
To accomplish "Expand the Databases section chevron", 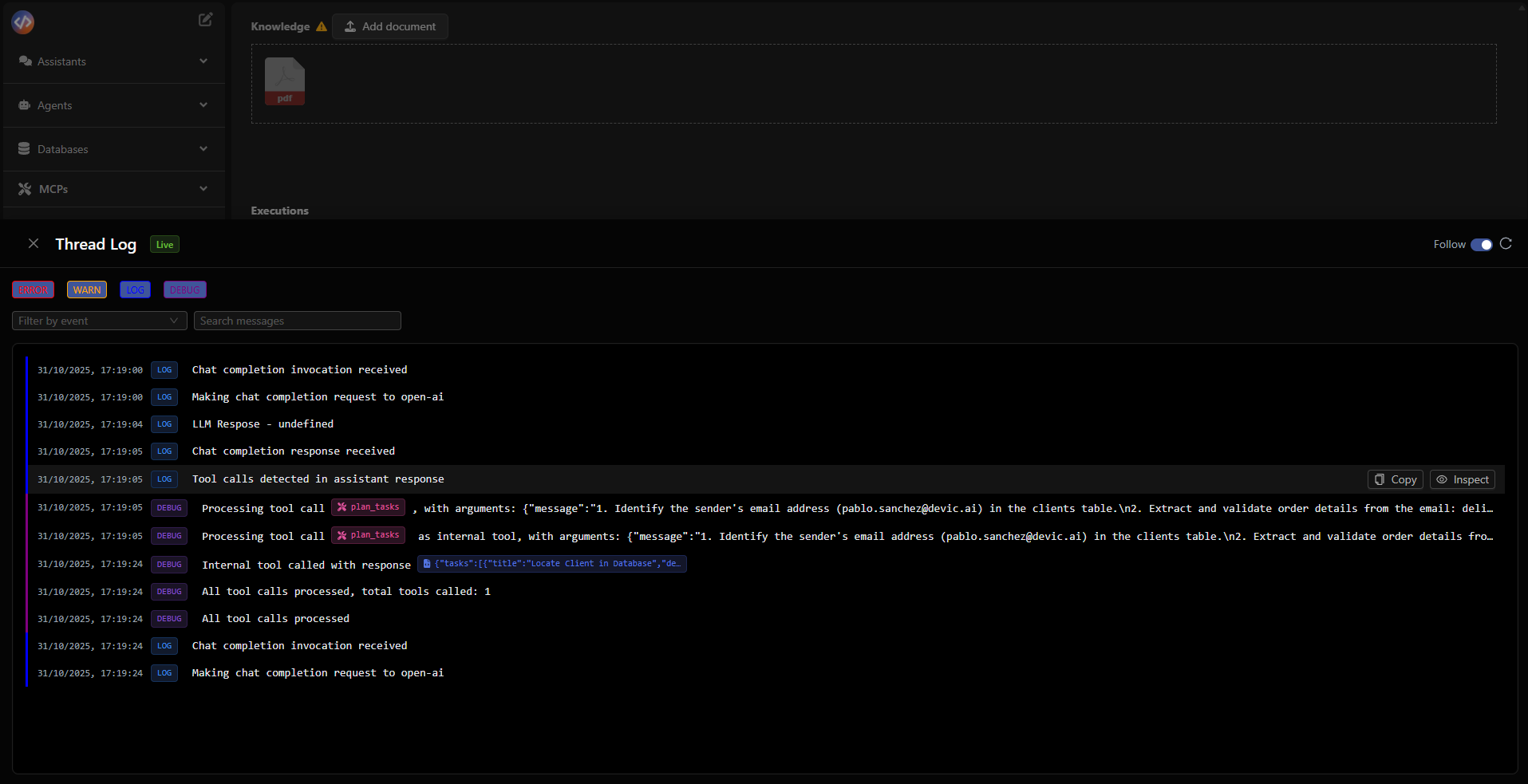I will [x=203, y=149].
